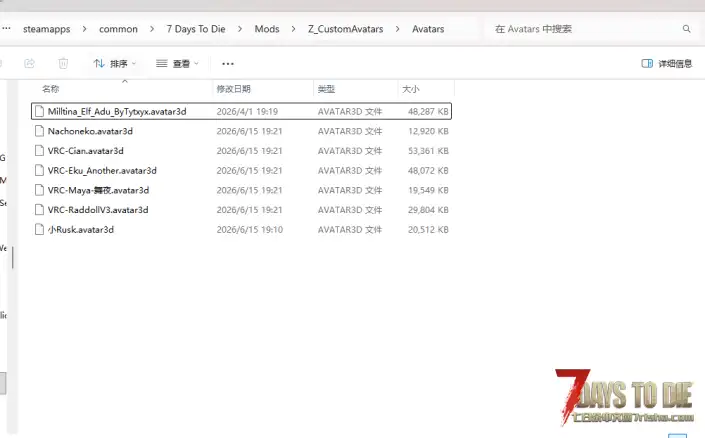Click size 48,072 KB cell

point(428,170)
